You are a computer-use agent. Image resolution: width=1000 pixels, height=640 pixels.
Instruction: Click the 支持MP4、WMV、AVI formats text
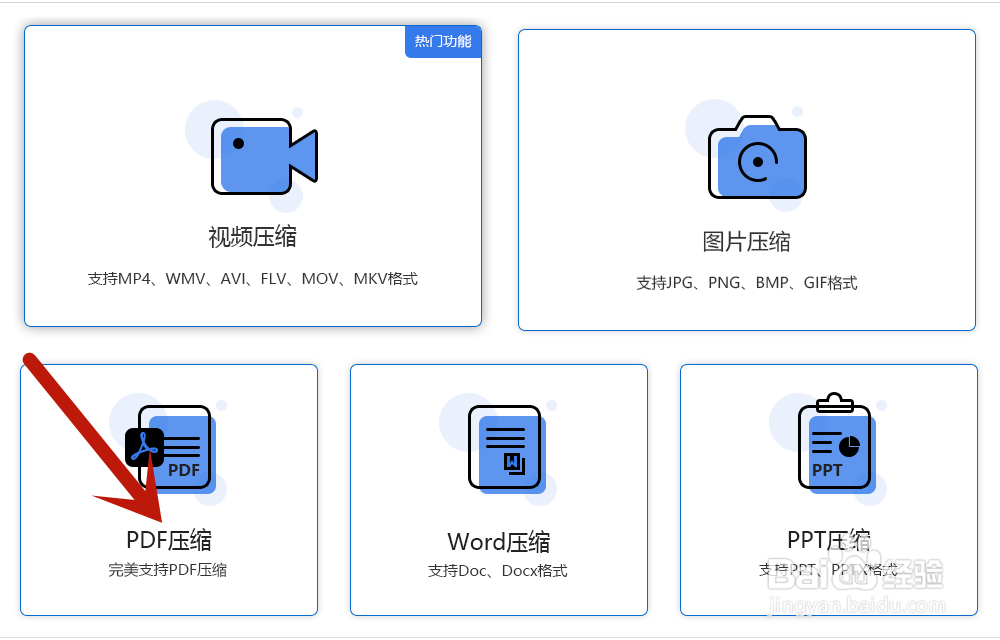point(253,279)
